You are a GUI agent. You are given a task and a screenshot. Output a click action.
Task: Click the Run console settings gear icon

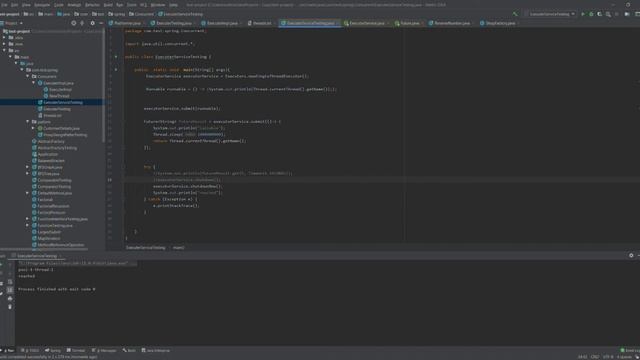[x=631, y=256]
